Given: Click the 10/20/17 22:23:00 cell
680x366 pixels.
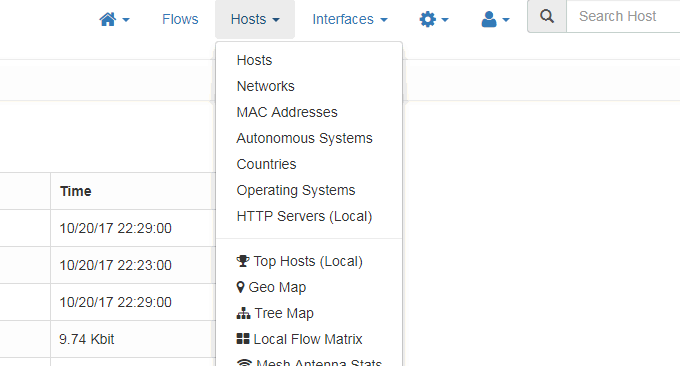Looking at the screenshot, I should point(133,265).
